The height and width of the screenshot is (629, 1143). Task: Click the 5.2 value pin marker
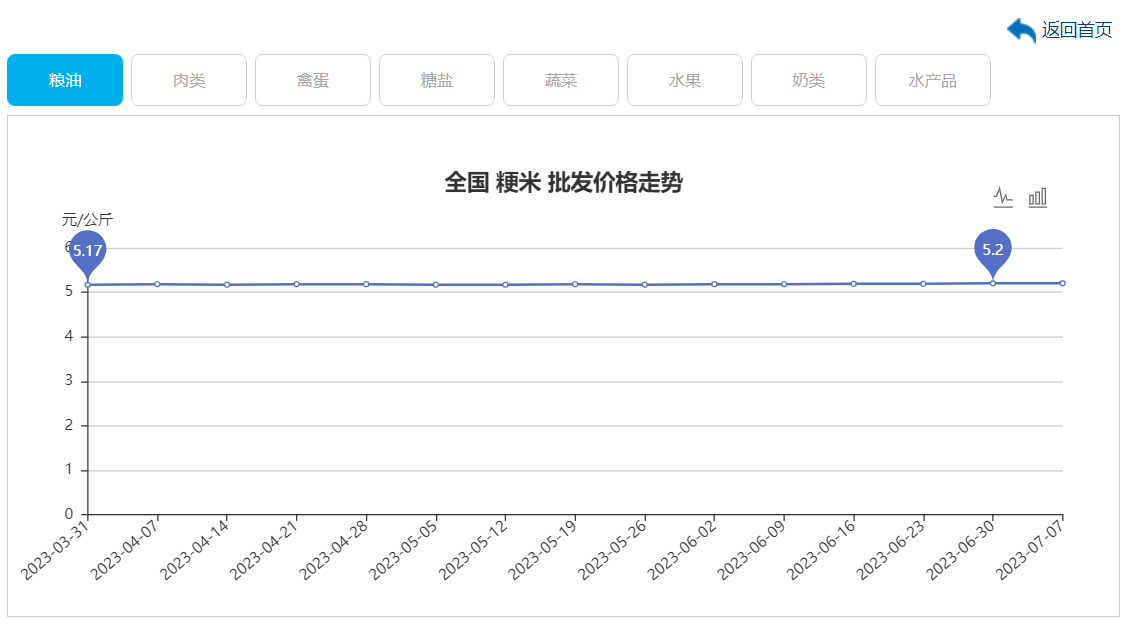993,249
